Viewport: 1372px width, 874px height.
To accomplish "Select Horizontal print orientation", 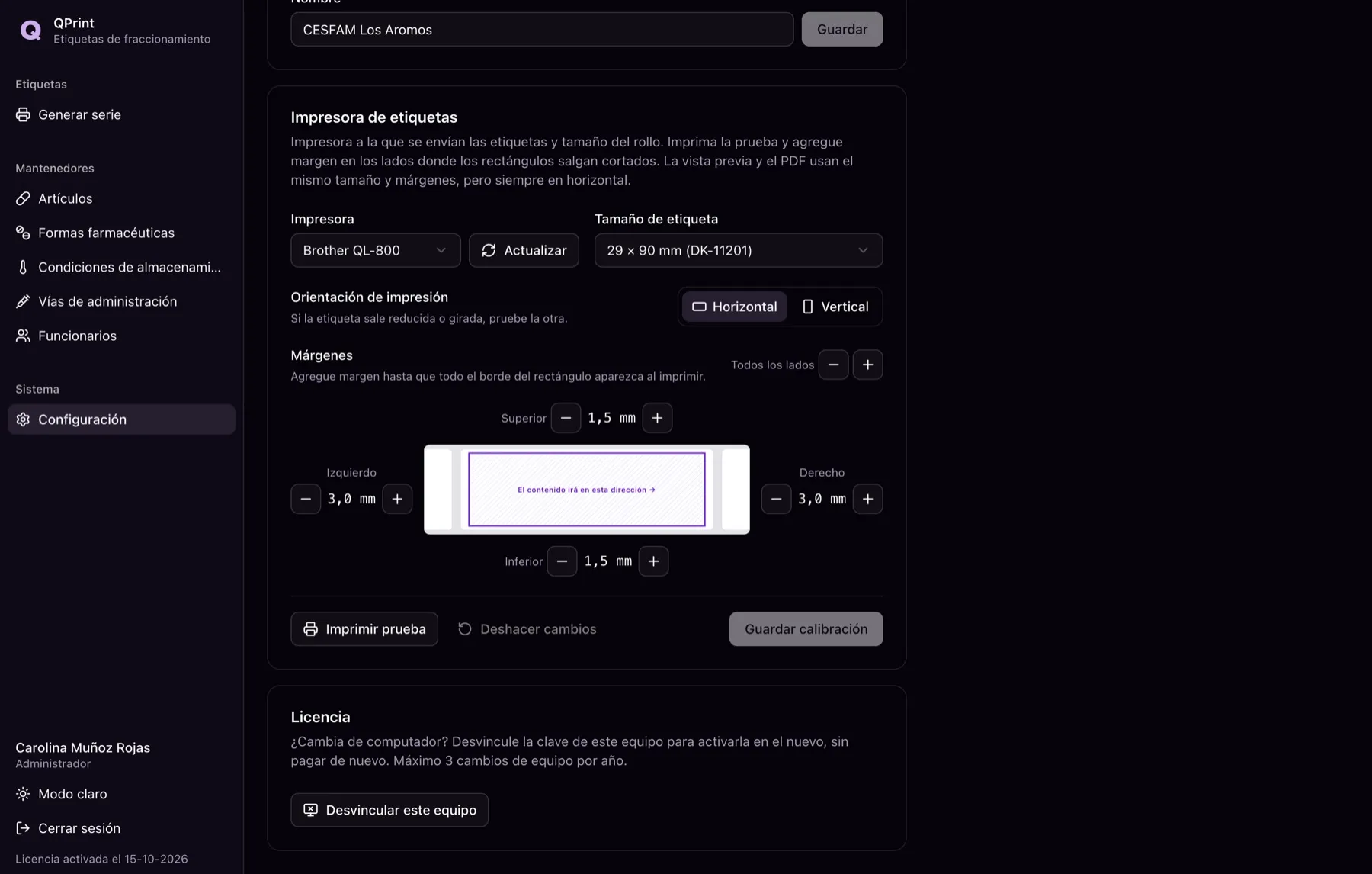I will coord(734,307).
